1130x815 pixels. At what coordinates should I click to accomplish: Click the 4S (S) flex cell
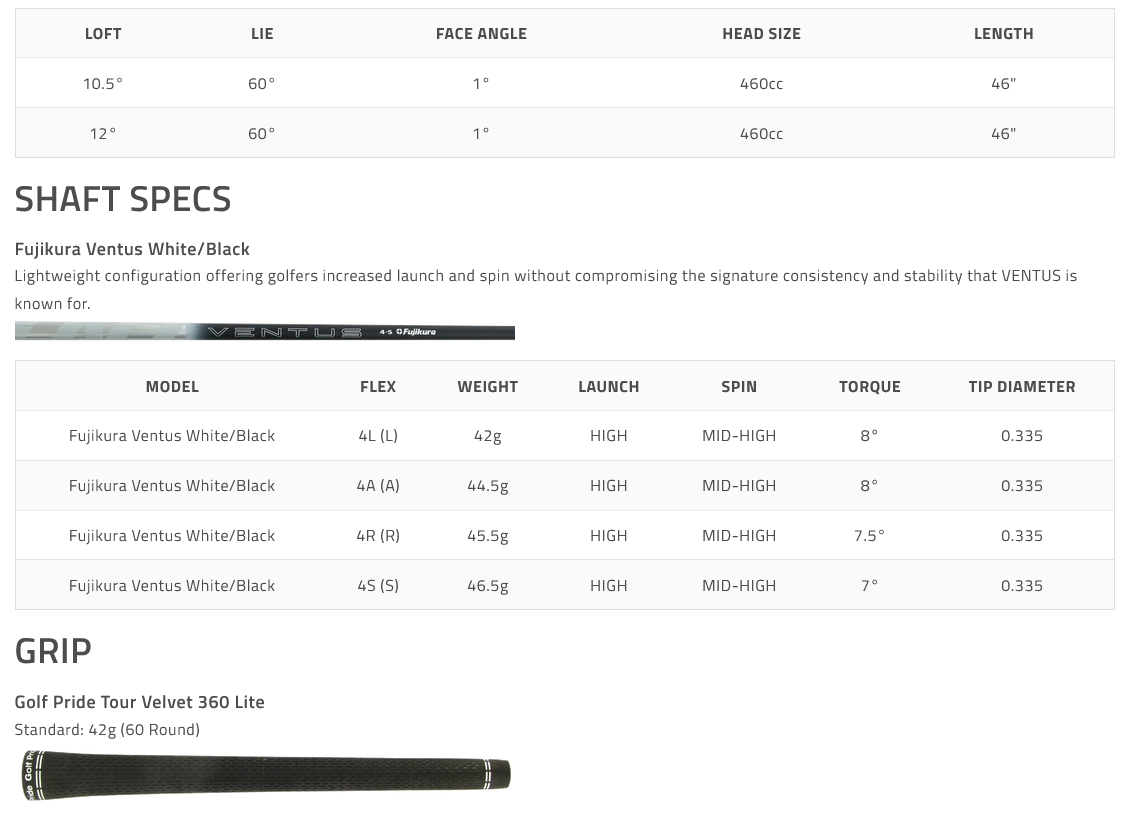pyautogui.click(x=378, y=586)
